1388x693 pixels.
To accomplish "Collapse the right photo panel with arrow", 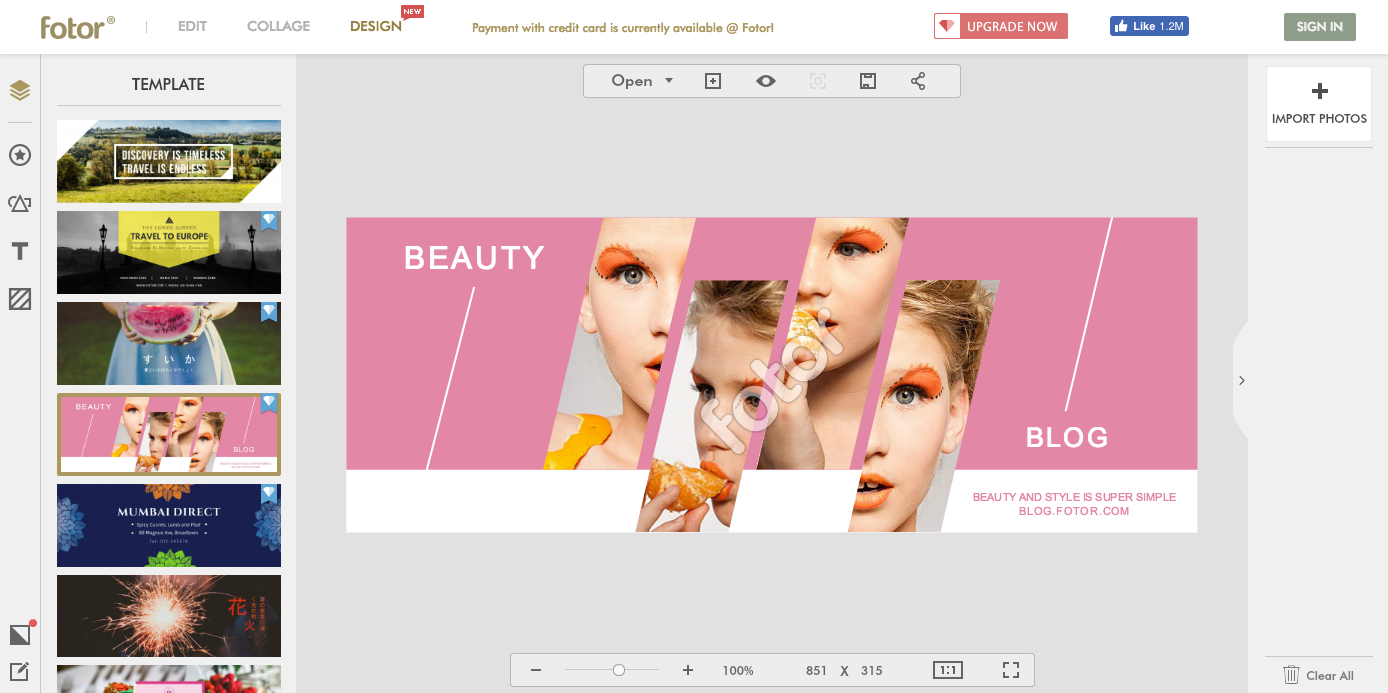I will (x=1241, y=380).
